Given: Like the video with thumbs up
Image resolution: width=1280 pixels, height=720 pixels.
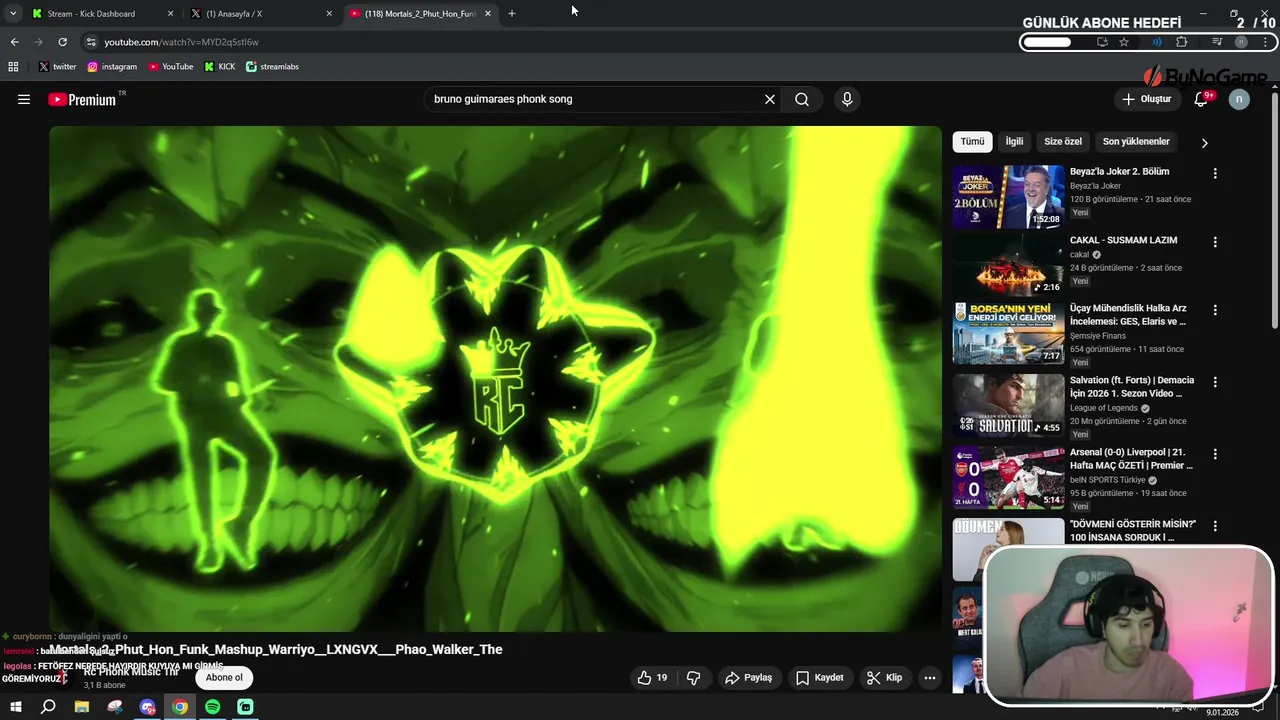Looking at the screenshot, I should tap(652, 677).
